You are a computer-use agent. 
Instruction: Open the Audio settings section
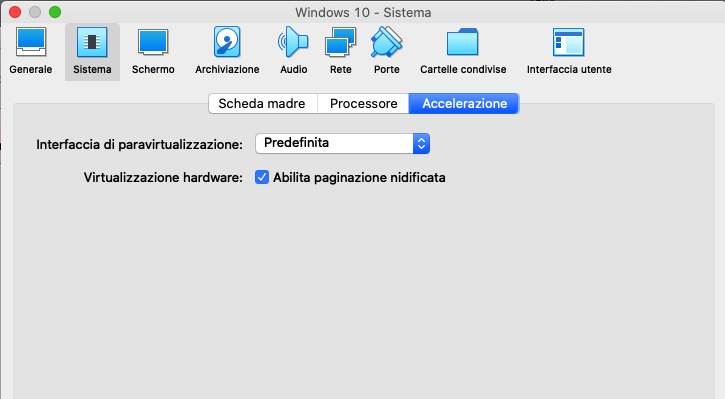coord(294,51)
